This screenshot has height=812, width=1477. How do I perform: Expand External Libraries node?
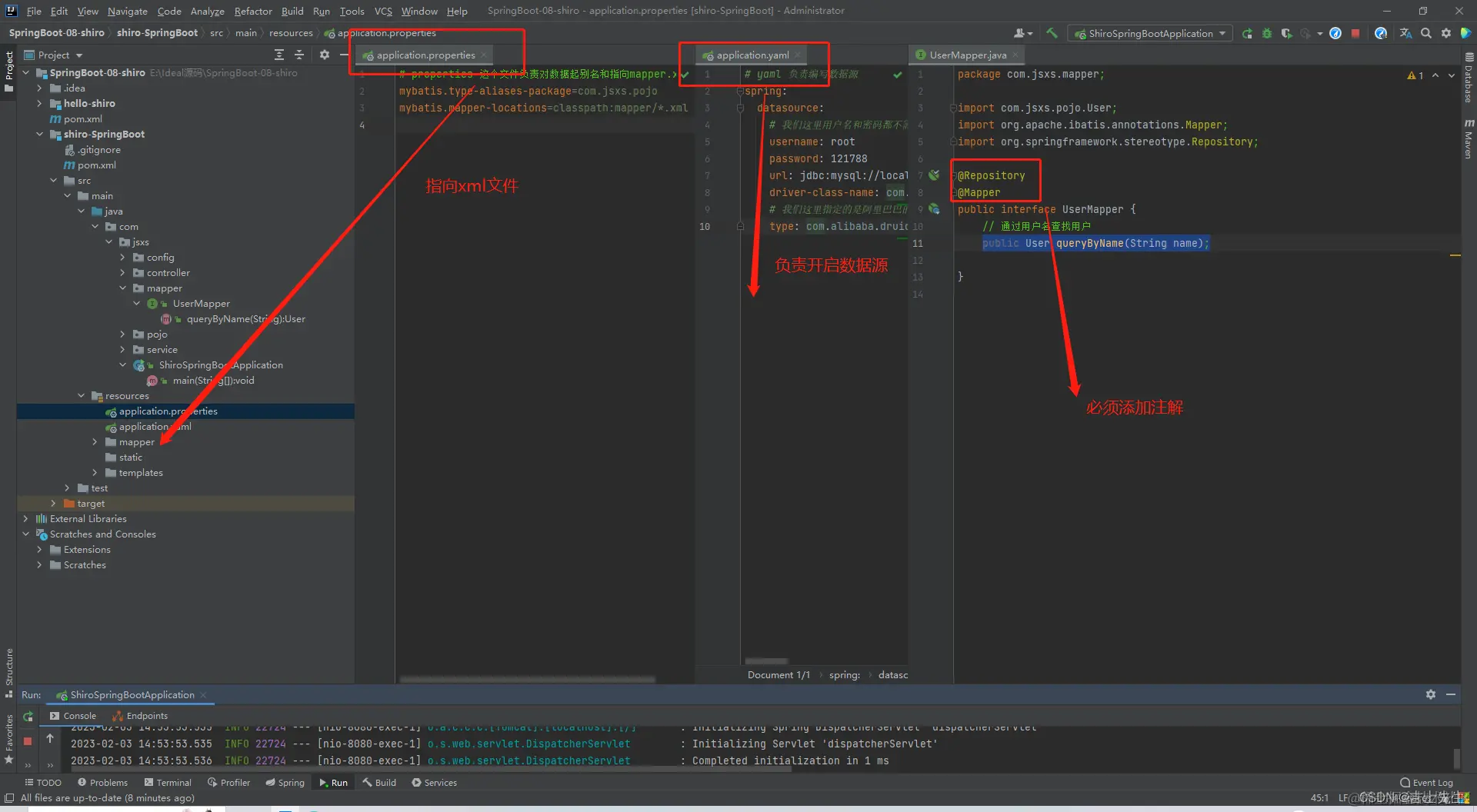[25, 519]
